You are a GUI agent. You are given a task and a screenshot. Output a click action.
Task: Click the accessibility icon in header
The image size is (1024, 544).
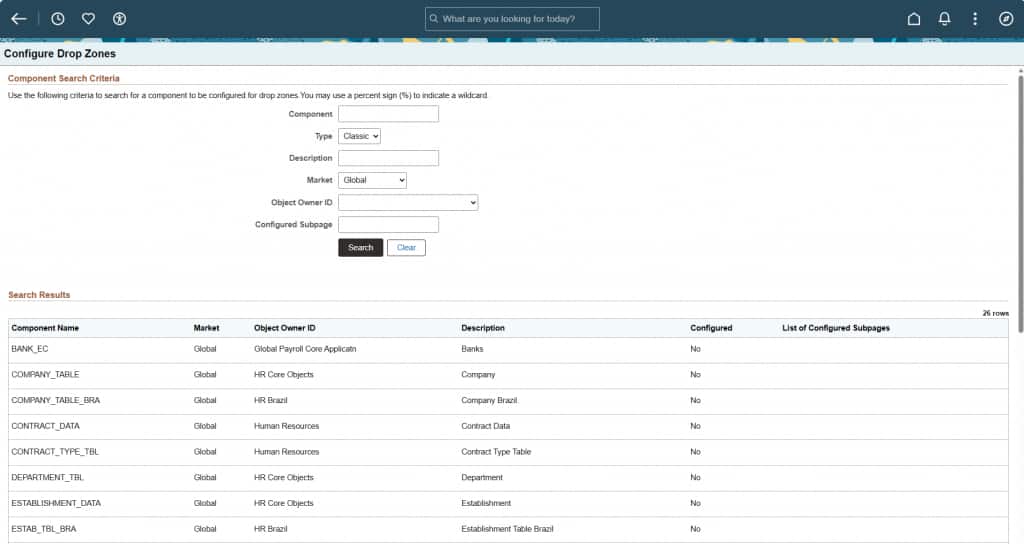[x=119, y=19]
